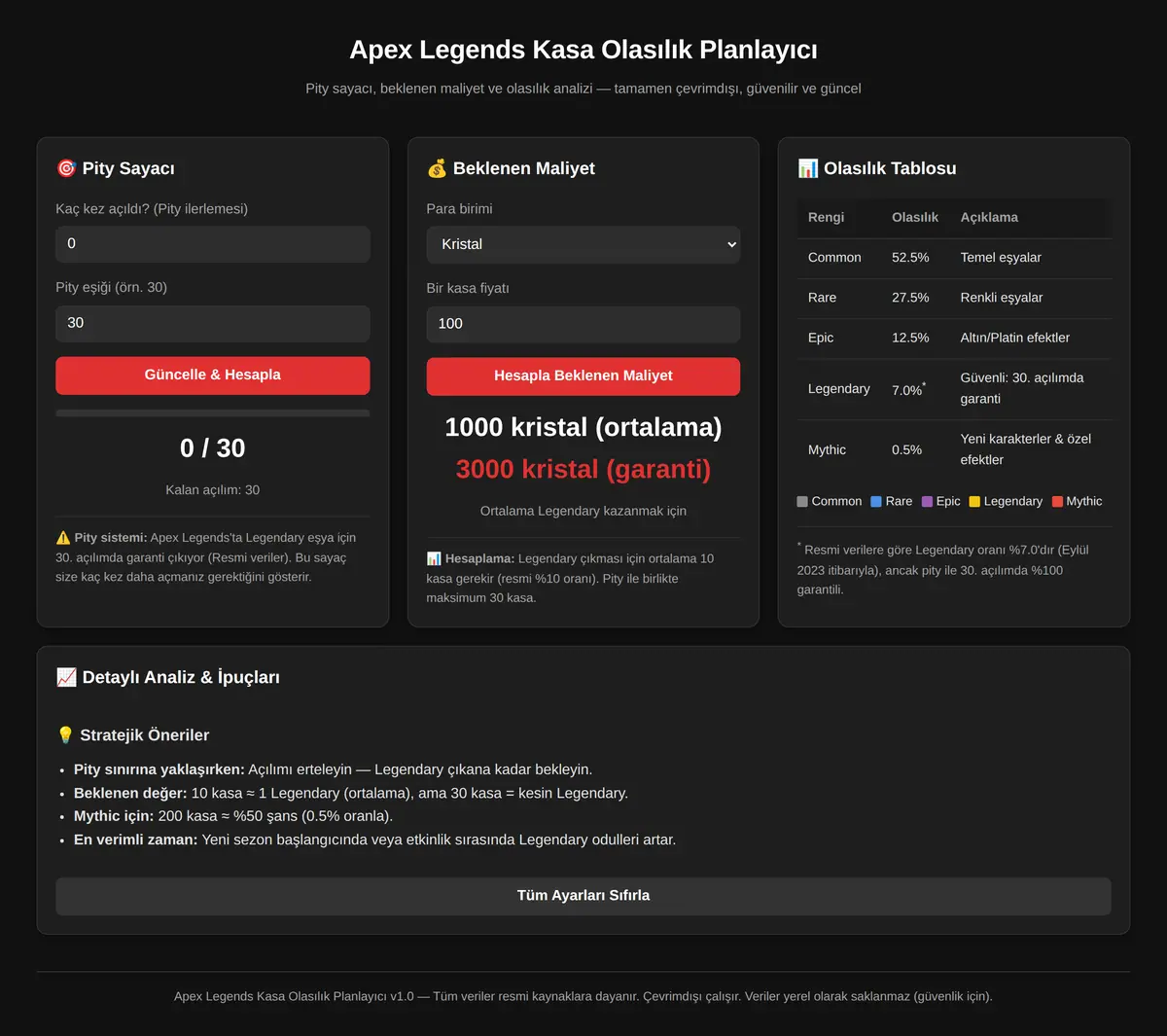The image size is (1167, 1036).
Task: Click the light bulb icon beside Stratejik Öneriler
Action: (x=65, y=735)
